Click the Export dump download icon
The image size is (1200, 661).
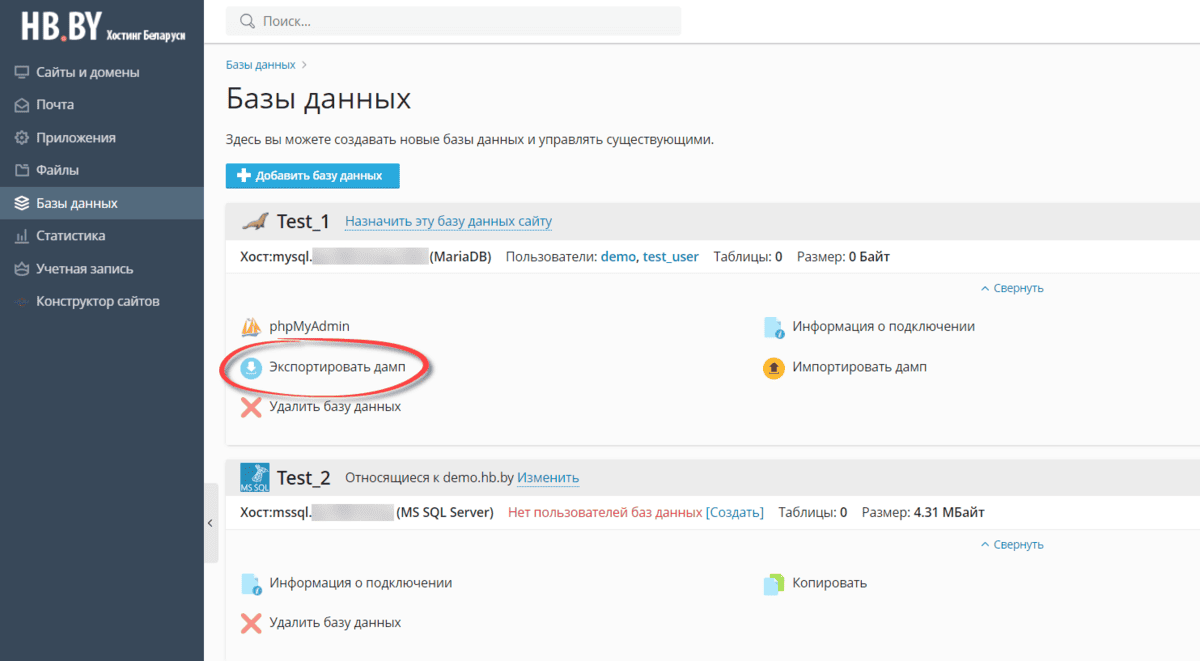tap(251, 368)
